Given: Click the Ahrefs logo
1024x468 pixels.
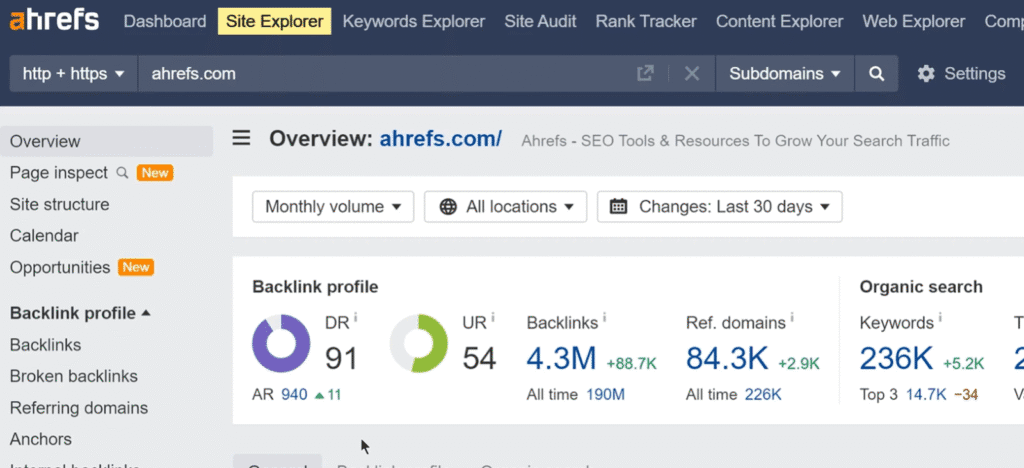Looking at the screenshot, I should tap(54, 21).
